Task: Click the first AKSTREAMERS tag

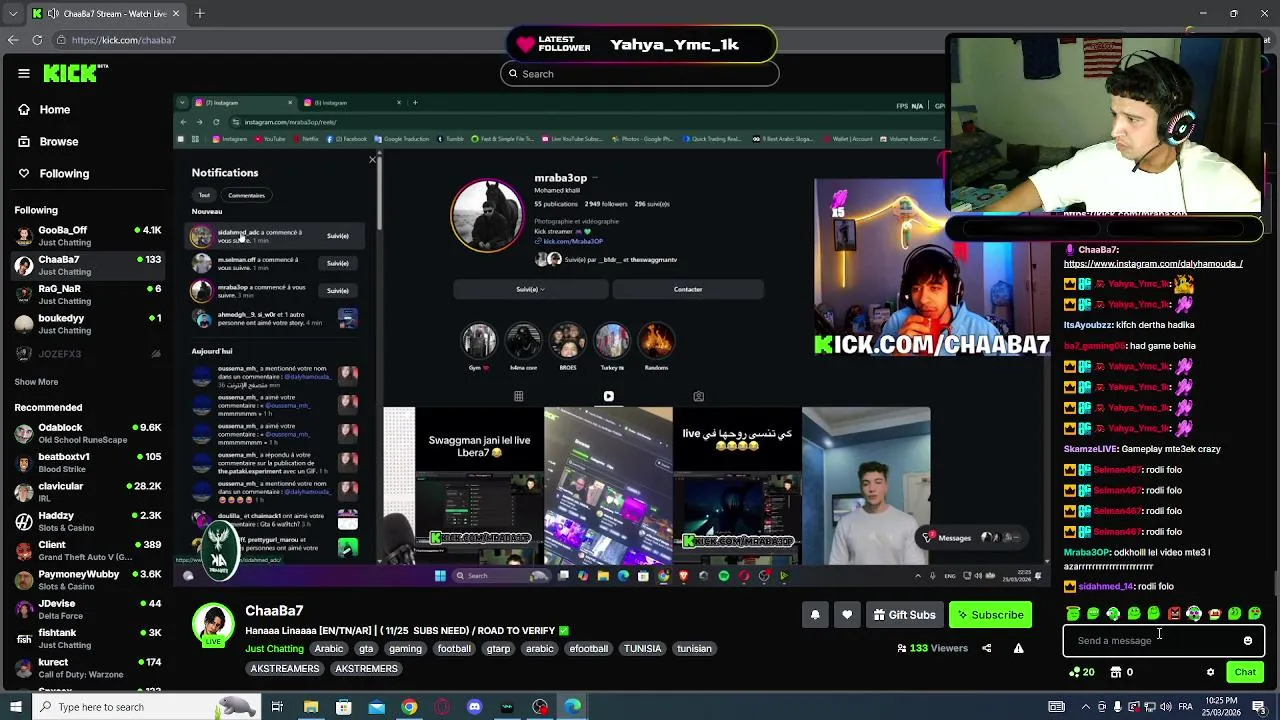Action: click(285, 669)
